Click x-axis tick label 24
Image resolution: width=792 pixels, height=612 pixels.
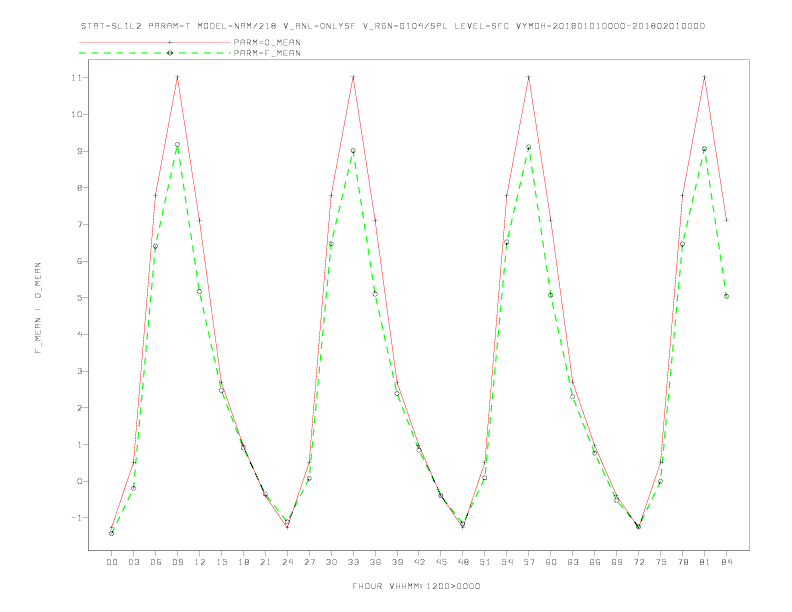[x=287, y=562]
